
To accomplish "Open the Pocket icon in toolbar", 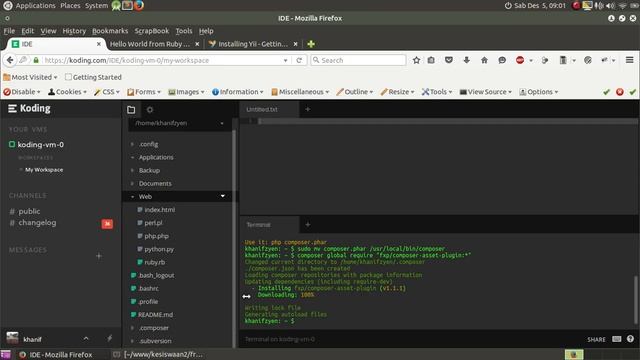I will [x=449, y=60].
